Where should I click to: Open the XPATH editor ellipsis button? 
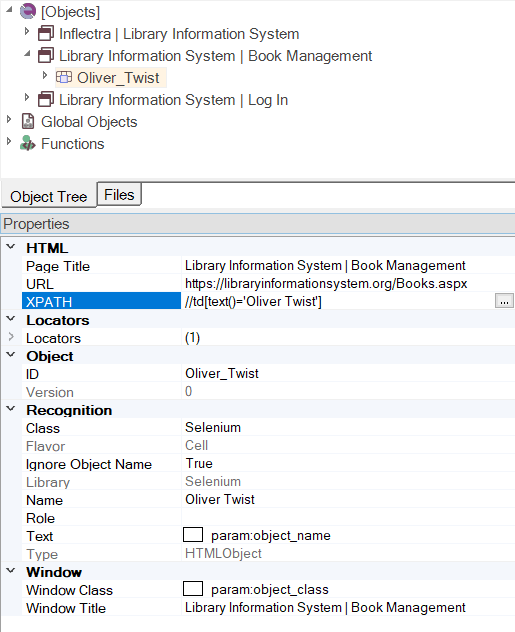click(504, 301)
